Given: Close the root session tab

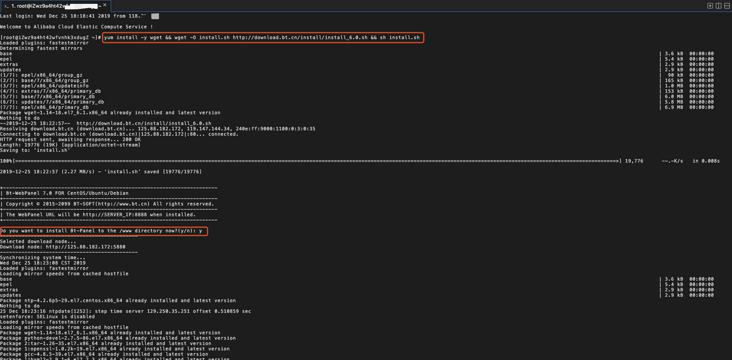Looking at the screenshot, I should tap(106, 6).
